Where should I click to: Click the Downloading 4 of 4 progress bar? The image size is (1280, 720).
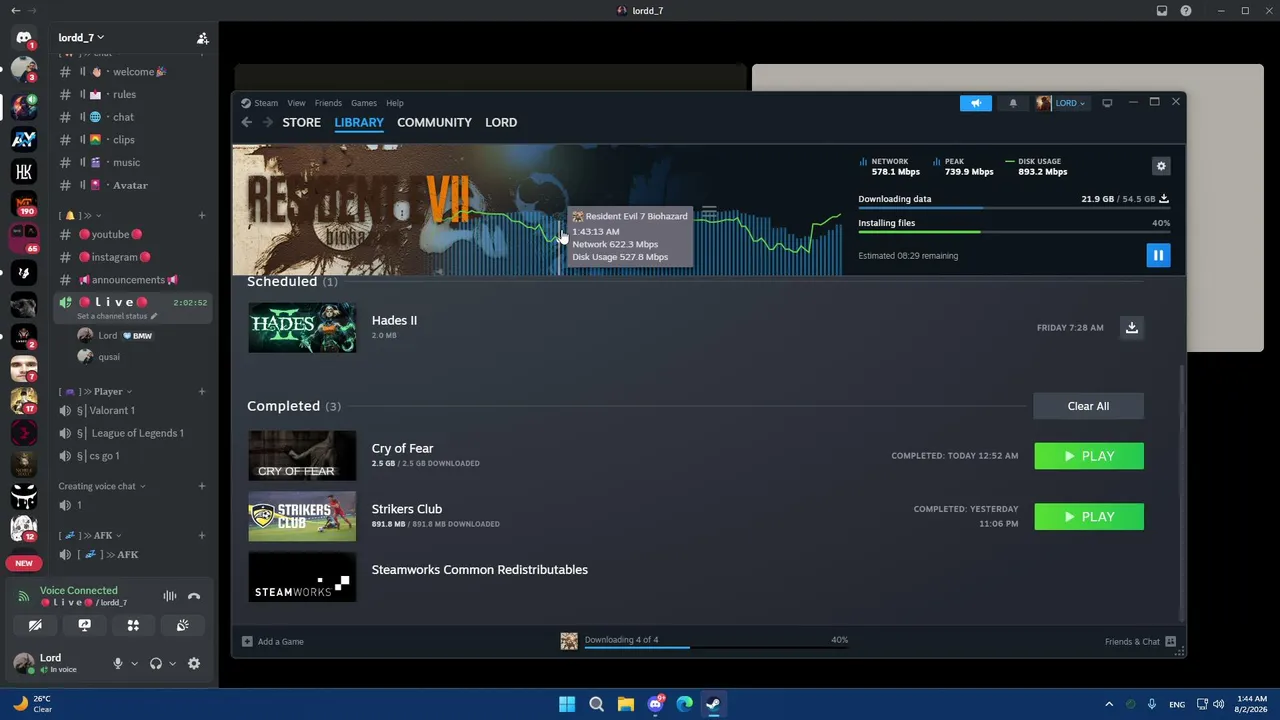(x=717, y=647)
